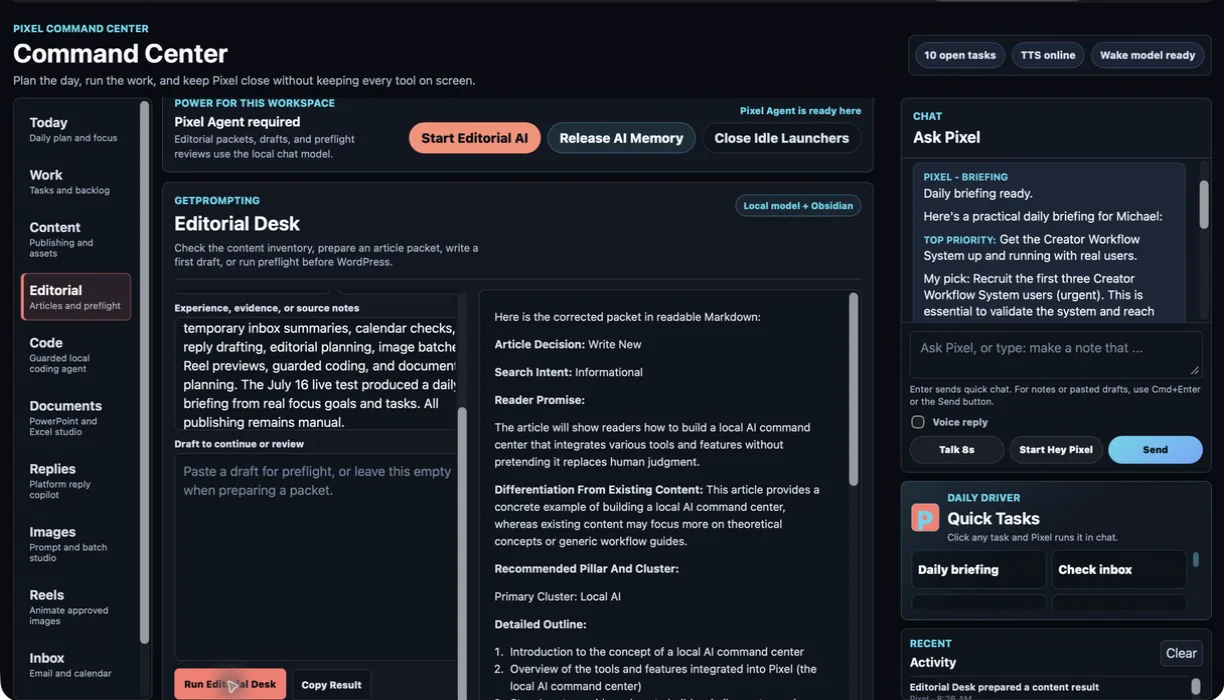Click the Local model + Obsidian badge
1224x700 pixels.
point(798,206)
